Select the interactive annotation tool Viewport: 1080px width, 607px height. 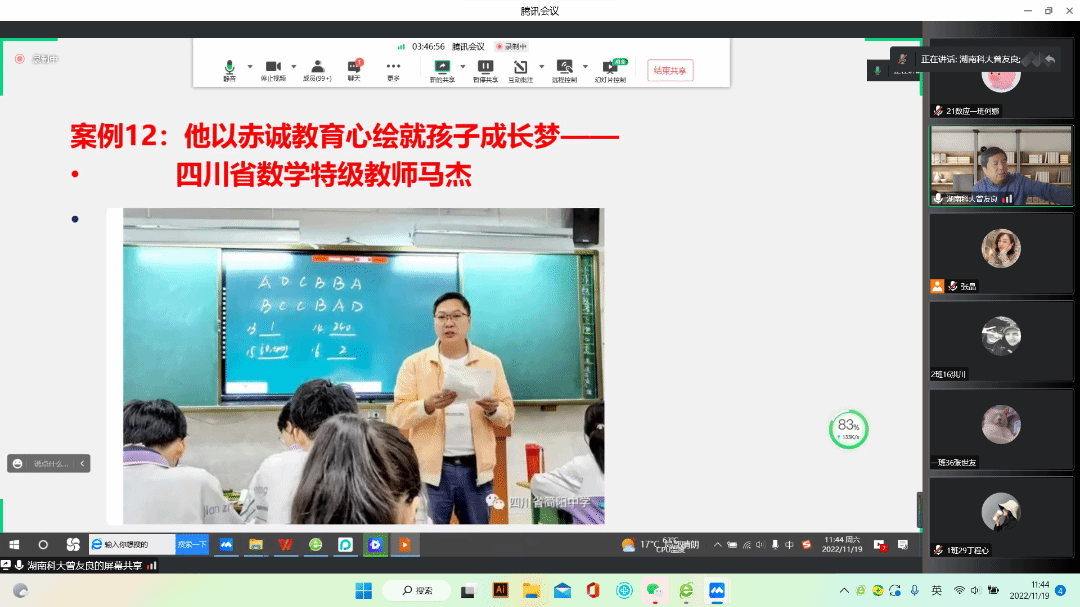pyautogui.click(x=520, y=68)
